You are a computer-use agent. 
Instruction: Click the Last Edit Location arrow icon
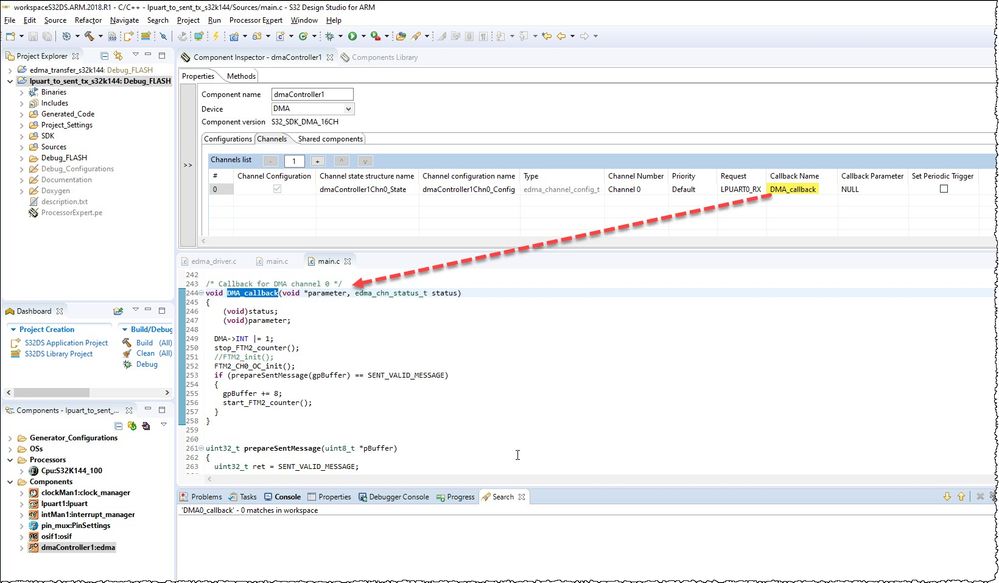point(547,36)
